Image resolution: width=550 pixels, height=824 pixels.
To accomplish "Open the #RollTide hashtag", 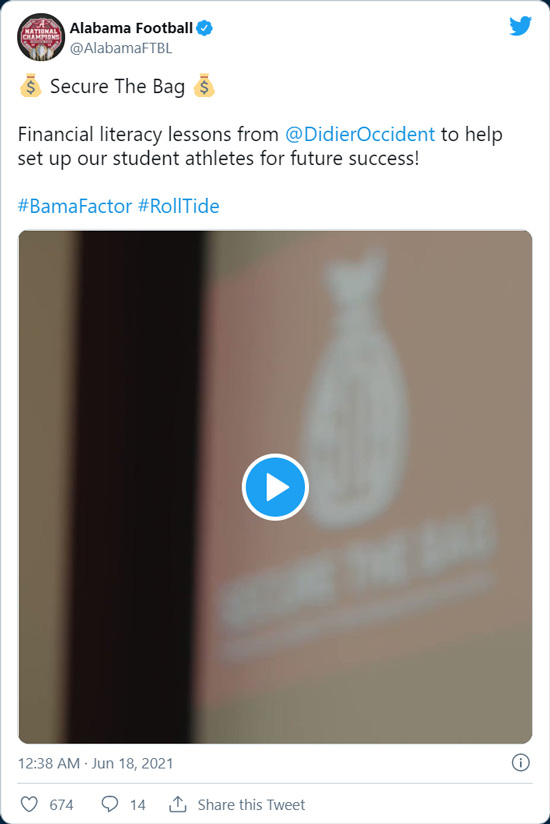I will 179,206.
